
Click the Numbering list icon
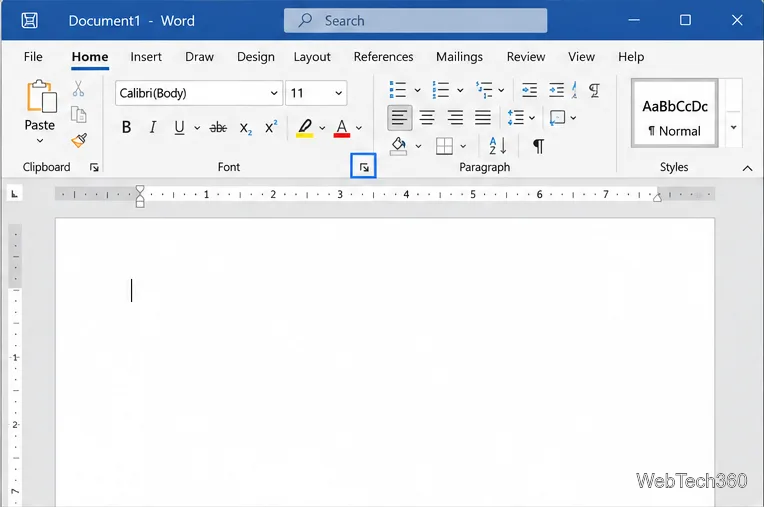pyautogui.click(x=440, y=90)
